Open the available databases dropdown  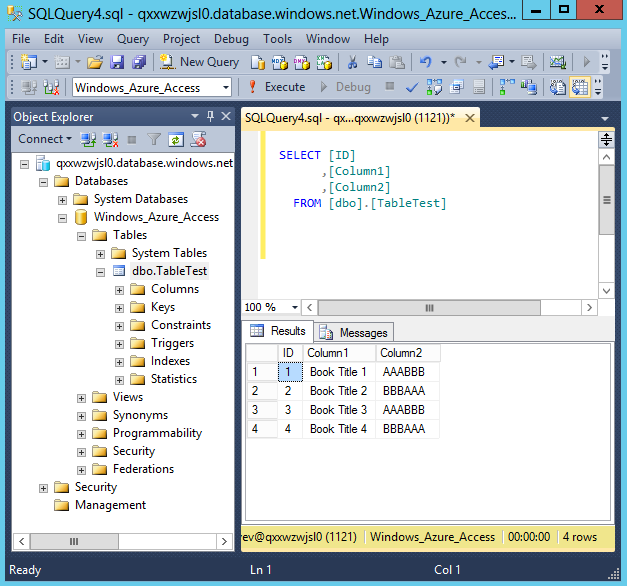point(225,88)
